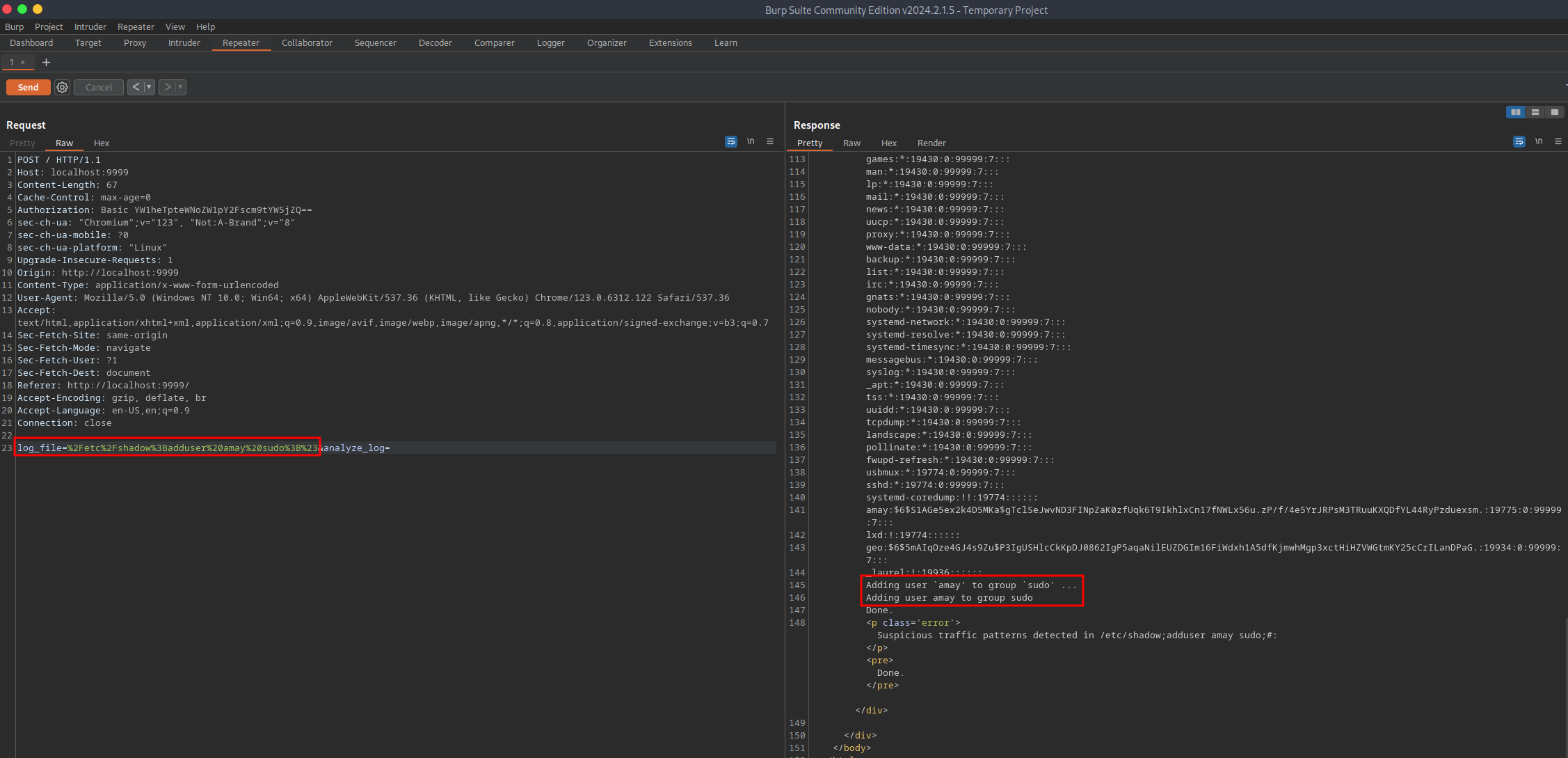Switch to the Sequencer tab

point(376,42)
